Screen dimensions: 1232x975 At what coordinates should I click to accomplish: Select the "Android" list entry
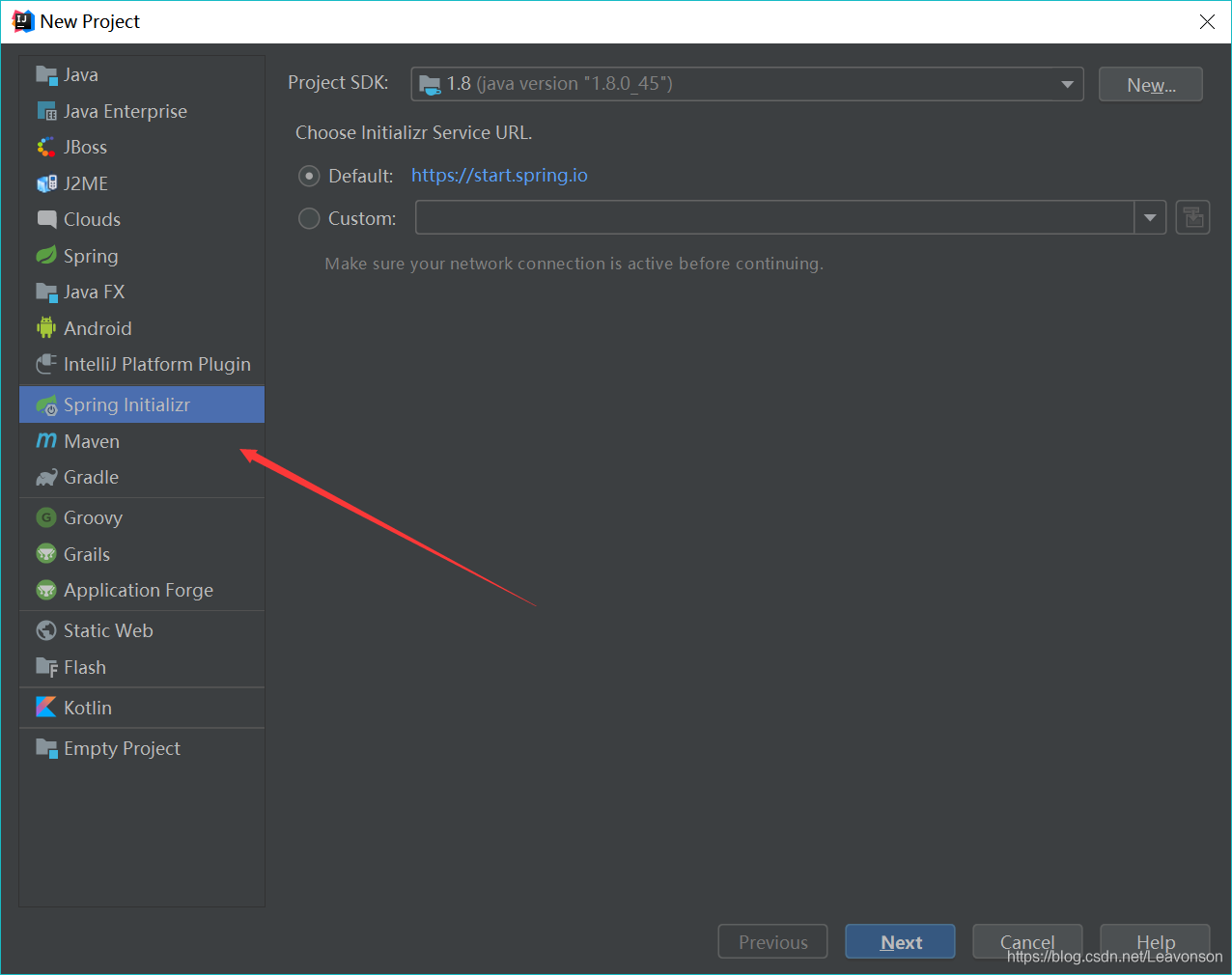click(142, 328)
